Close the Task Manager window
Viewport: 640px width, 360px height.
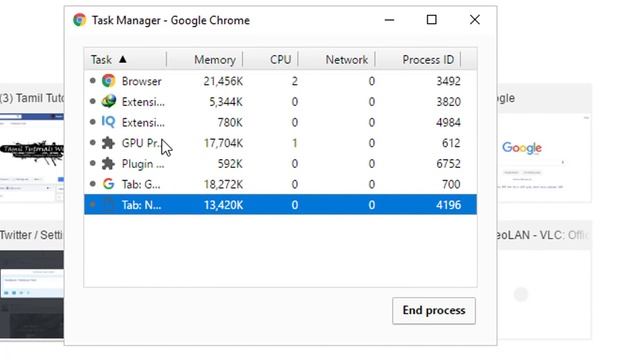(474, 20)
